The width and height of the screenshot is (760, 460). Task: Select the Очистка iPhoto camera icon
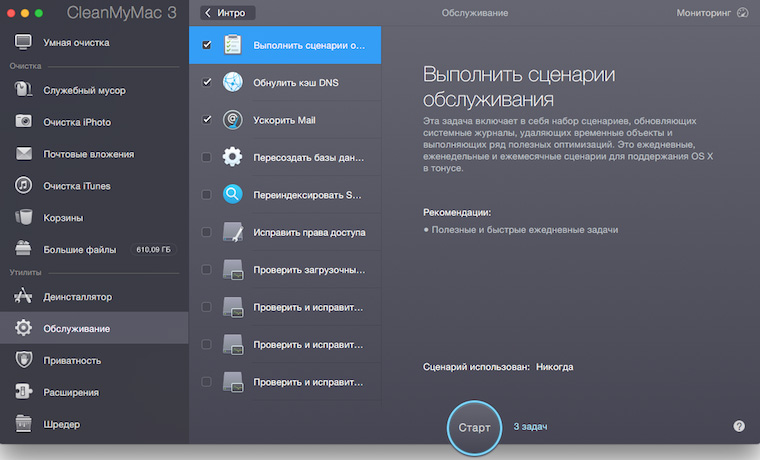click(24, 122)
